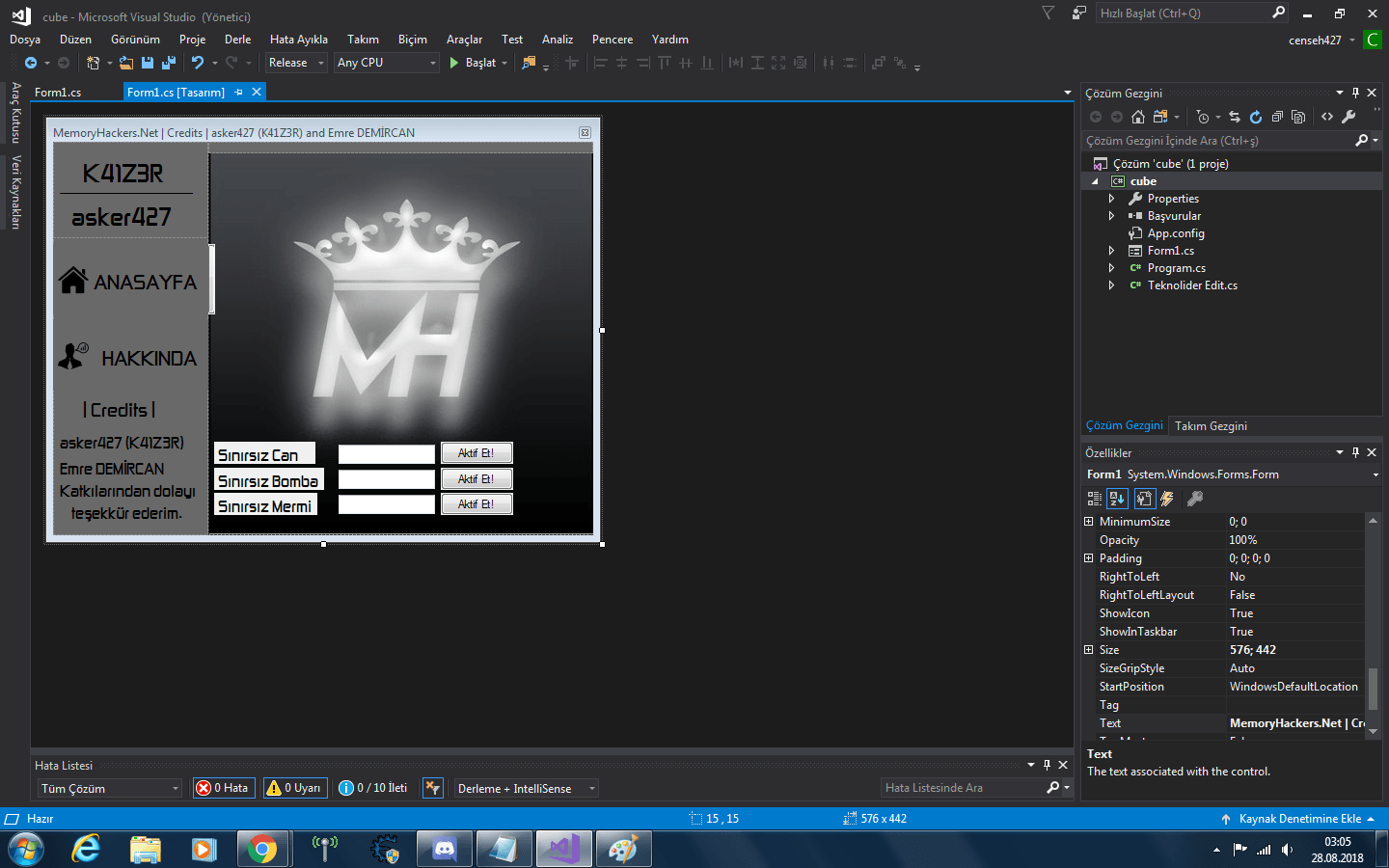Open Windows Explorer from the taskbar

[146, 849]
